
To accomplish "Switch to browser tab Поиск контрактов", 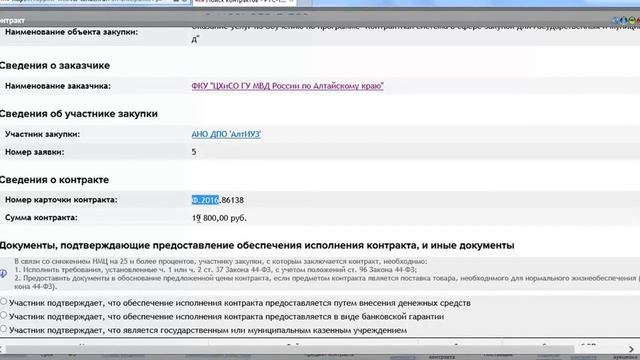I will tap(244, 2).
